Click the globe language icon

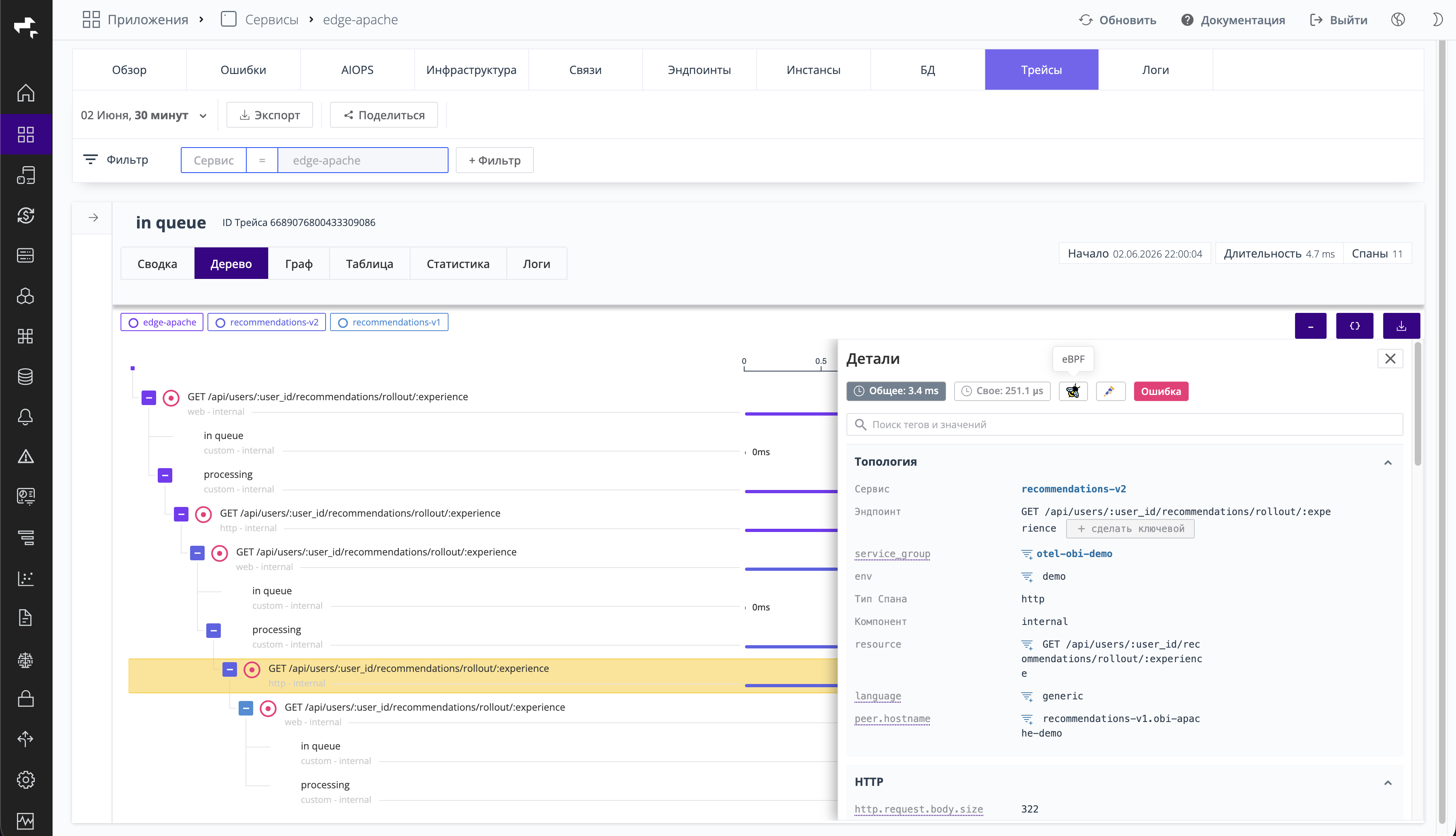coord(1398,19)
